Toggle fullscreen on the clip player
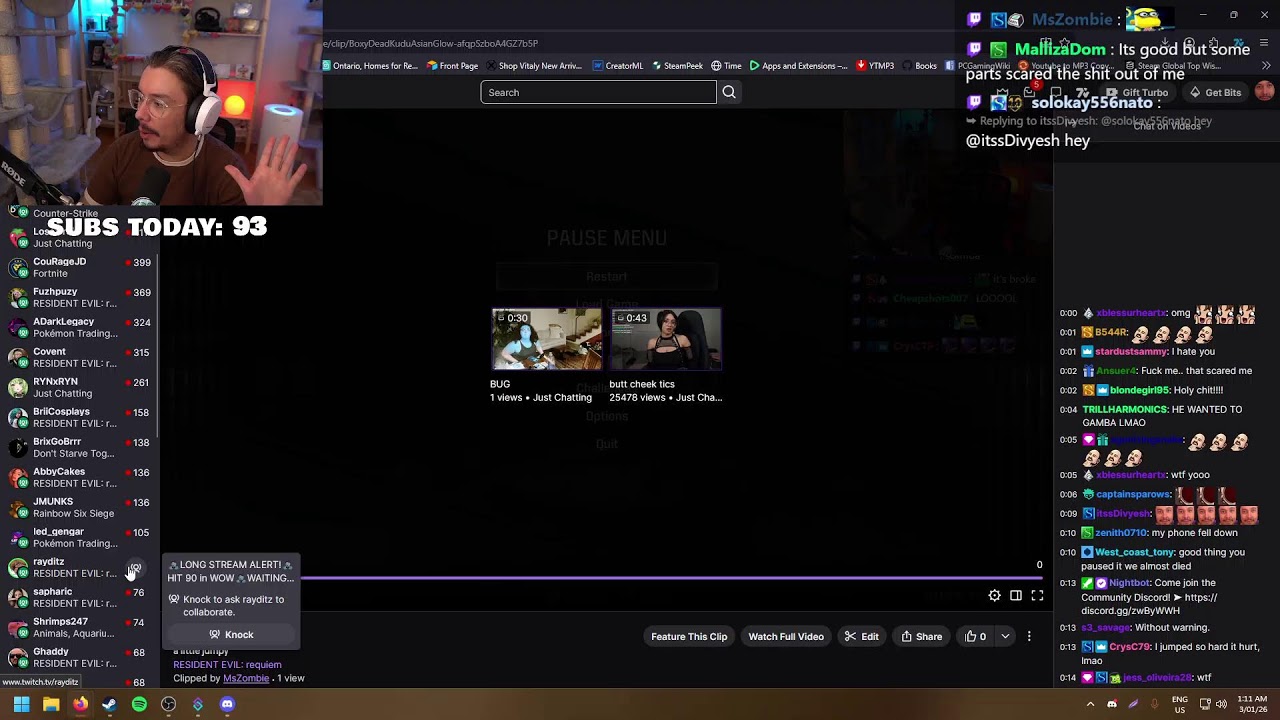The width and height of the screenshot is (1280, 720). (1037, 596)
